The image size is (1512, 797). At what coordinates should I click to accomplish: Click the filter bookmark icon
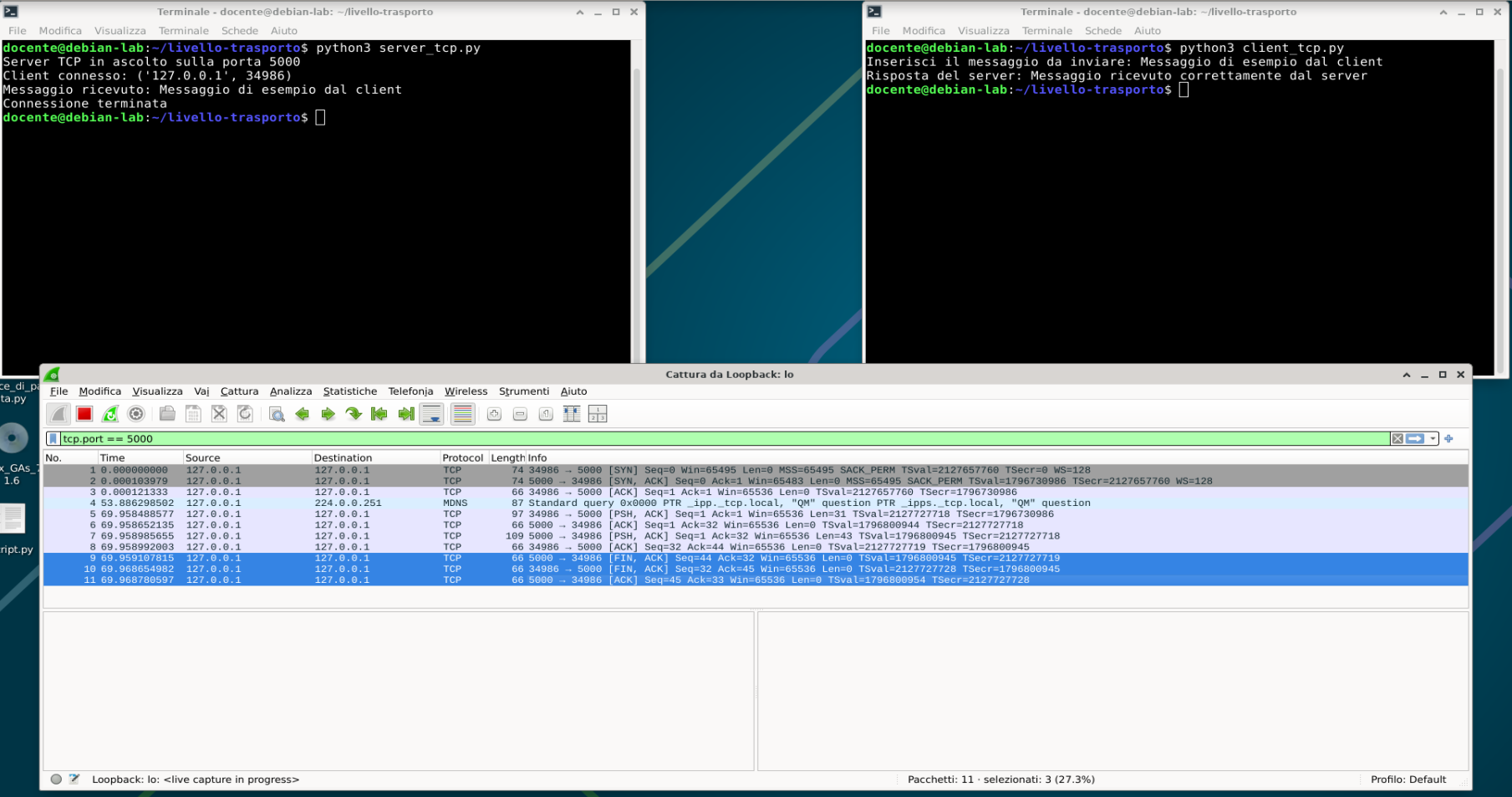click(53, 438)
